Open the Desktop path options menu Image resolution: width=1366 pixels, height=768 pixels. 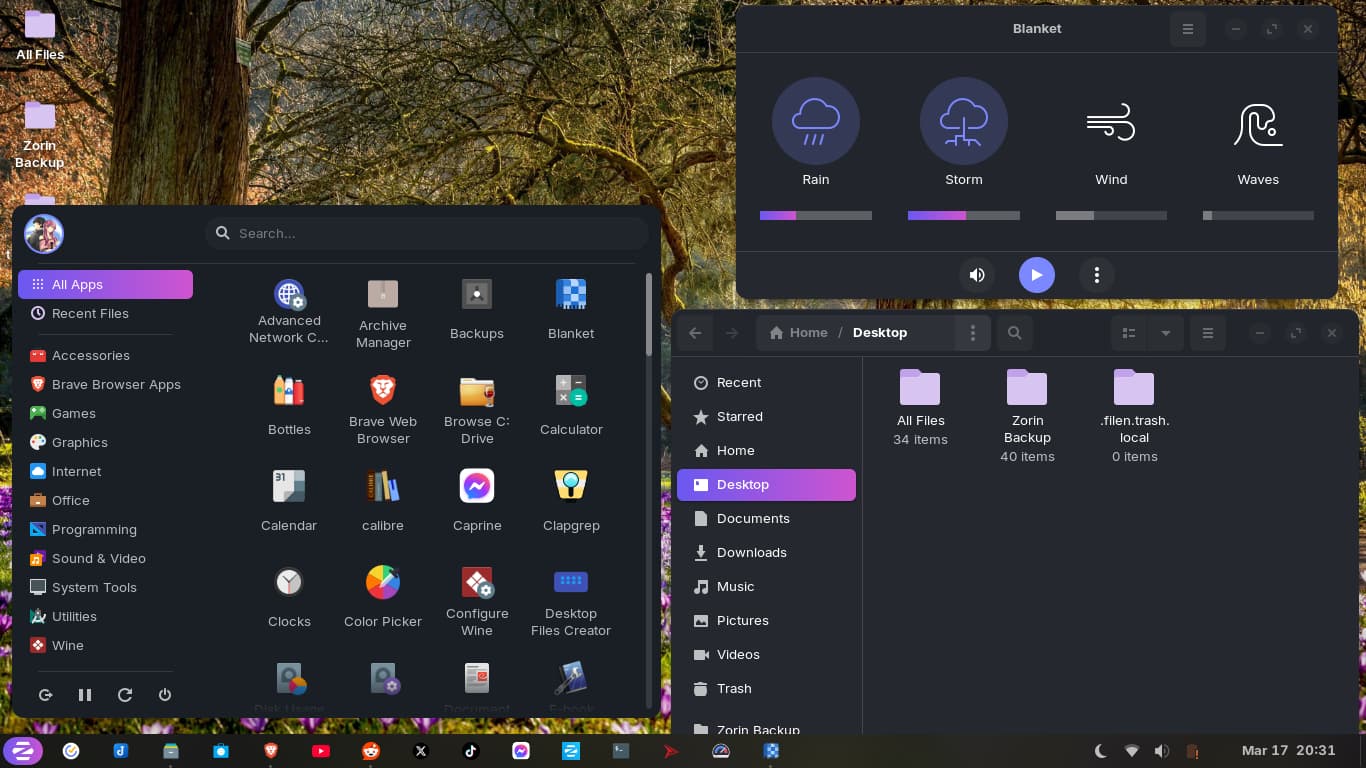pyautogui.click(x=972, y=333)
